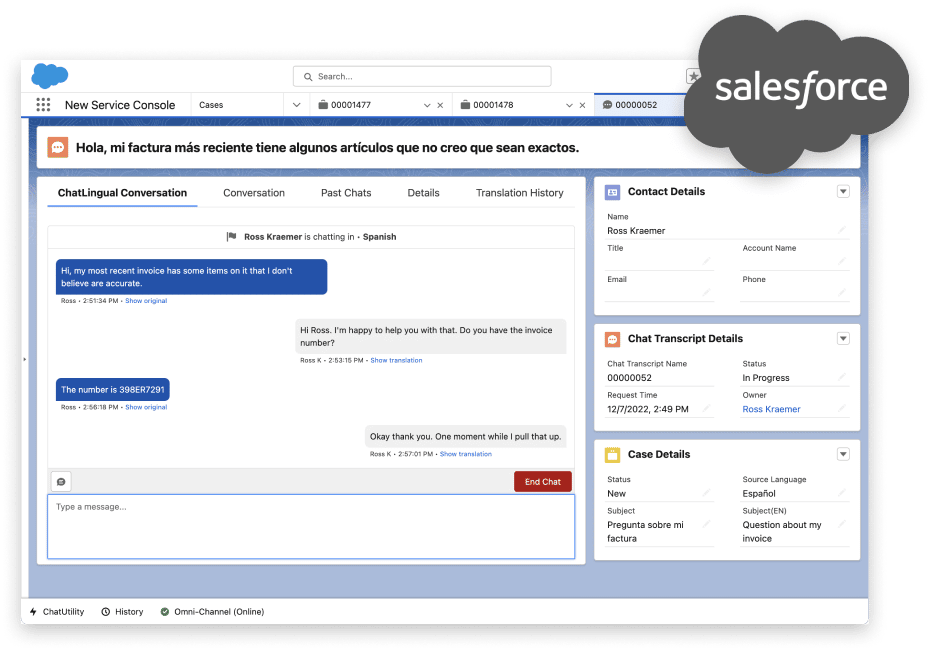Edit the Email field pencil icon

707,292
